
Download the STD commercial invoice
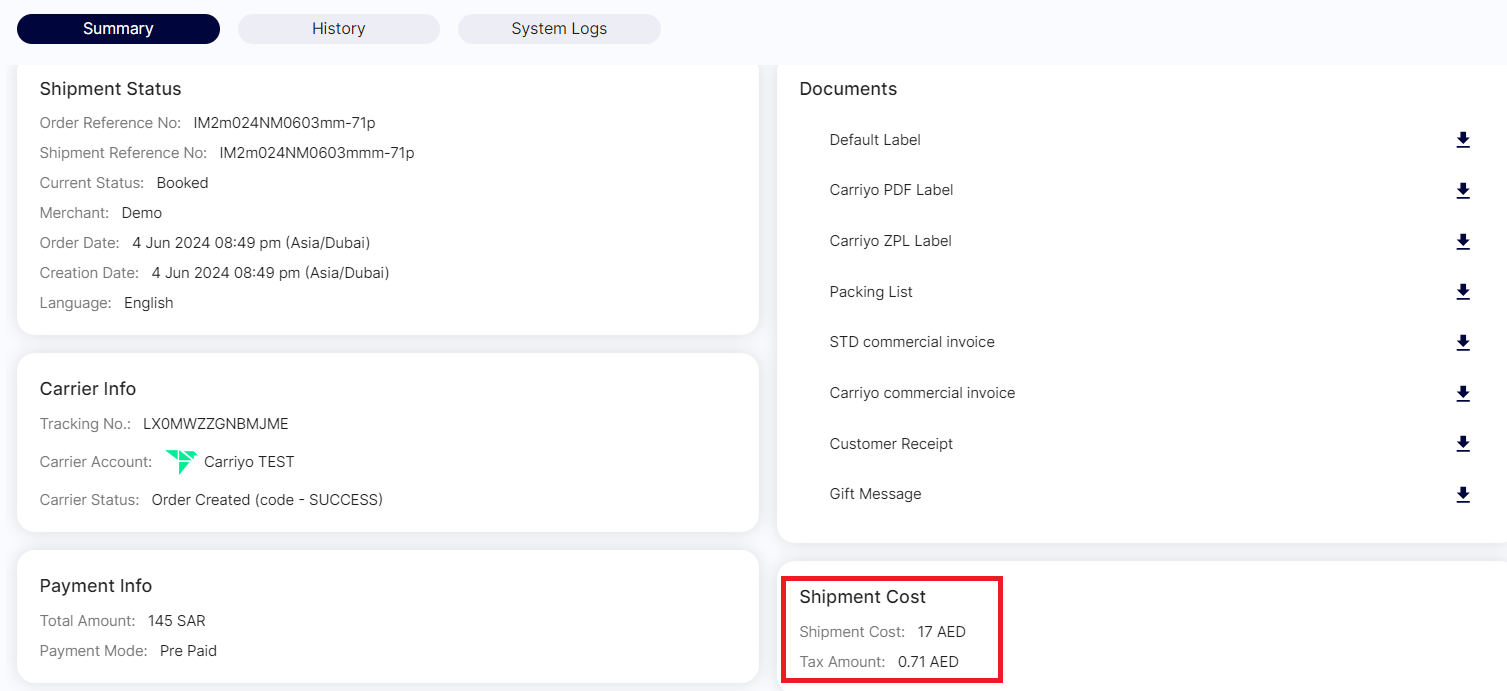(1462, 343)
